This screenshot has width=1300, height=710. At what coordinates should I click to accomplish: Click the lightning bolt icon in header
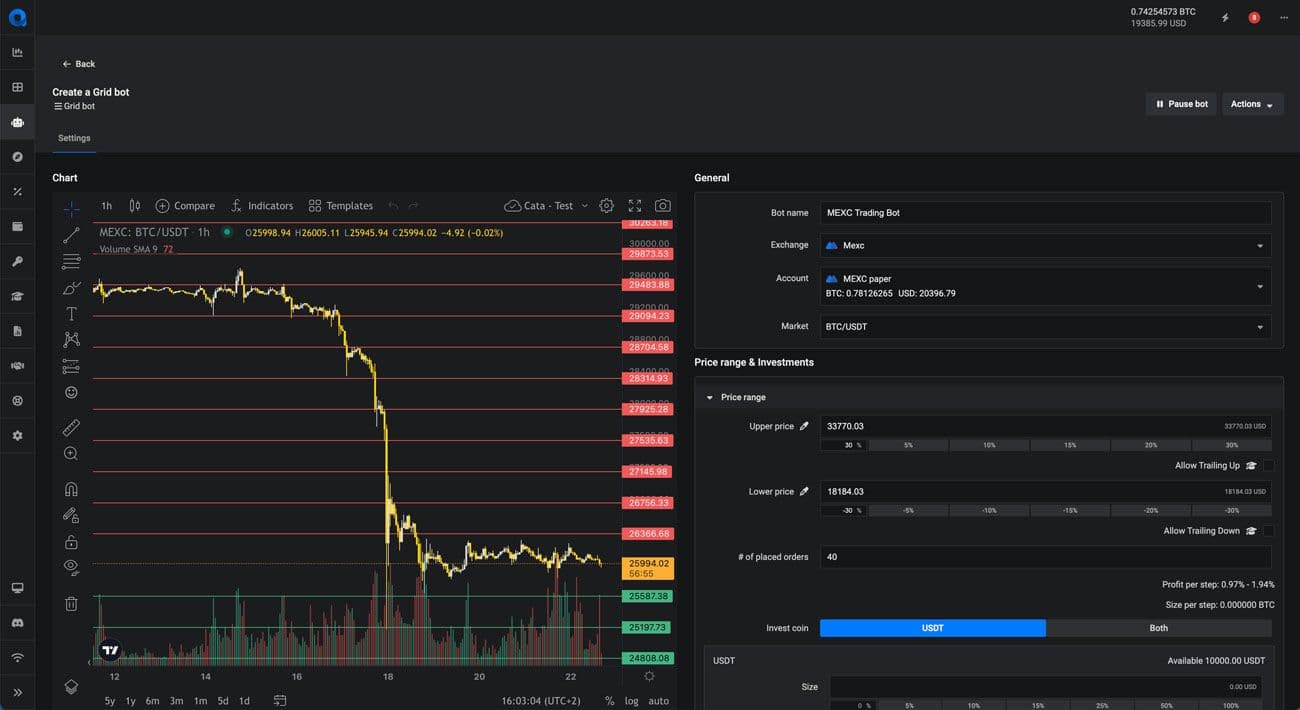click(x=1225, y=17)
